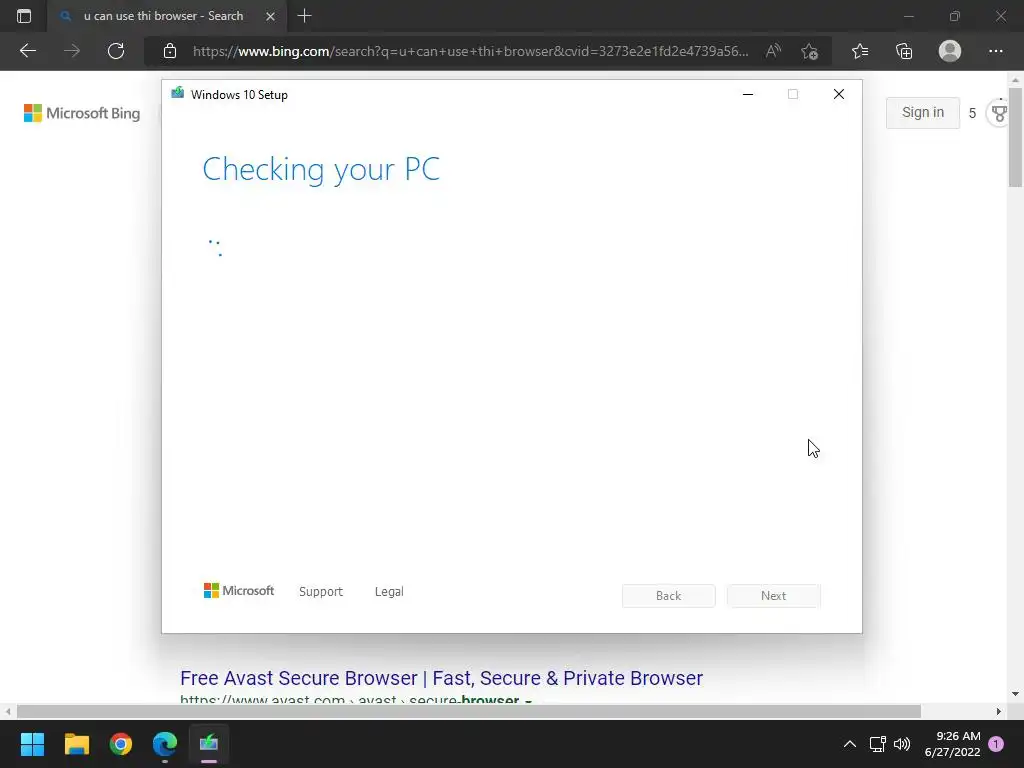Click the Bing Sign in button

[923, 112]
